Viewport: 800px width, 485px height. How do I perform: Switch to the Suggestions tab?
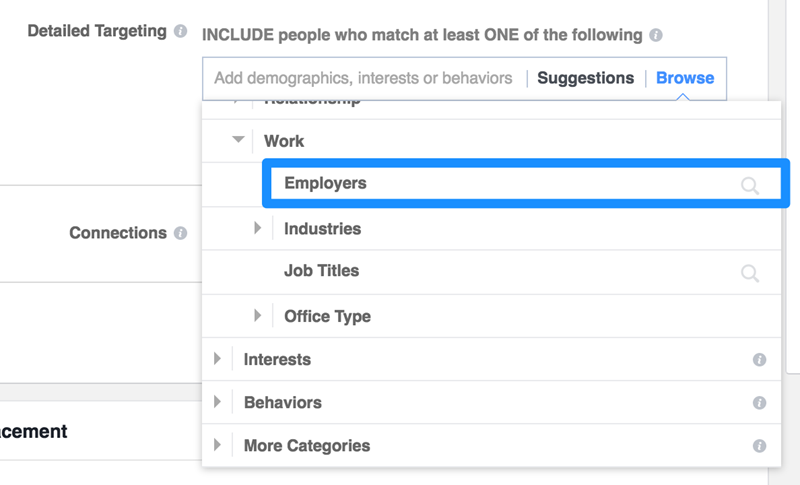pyautogui.click(x=586, y=78)
